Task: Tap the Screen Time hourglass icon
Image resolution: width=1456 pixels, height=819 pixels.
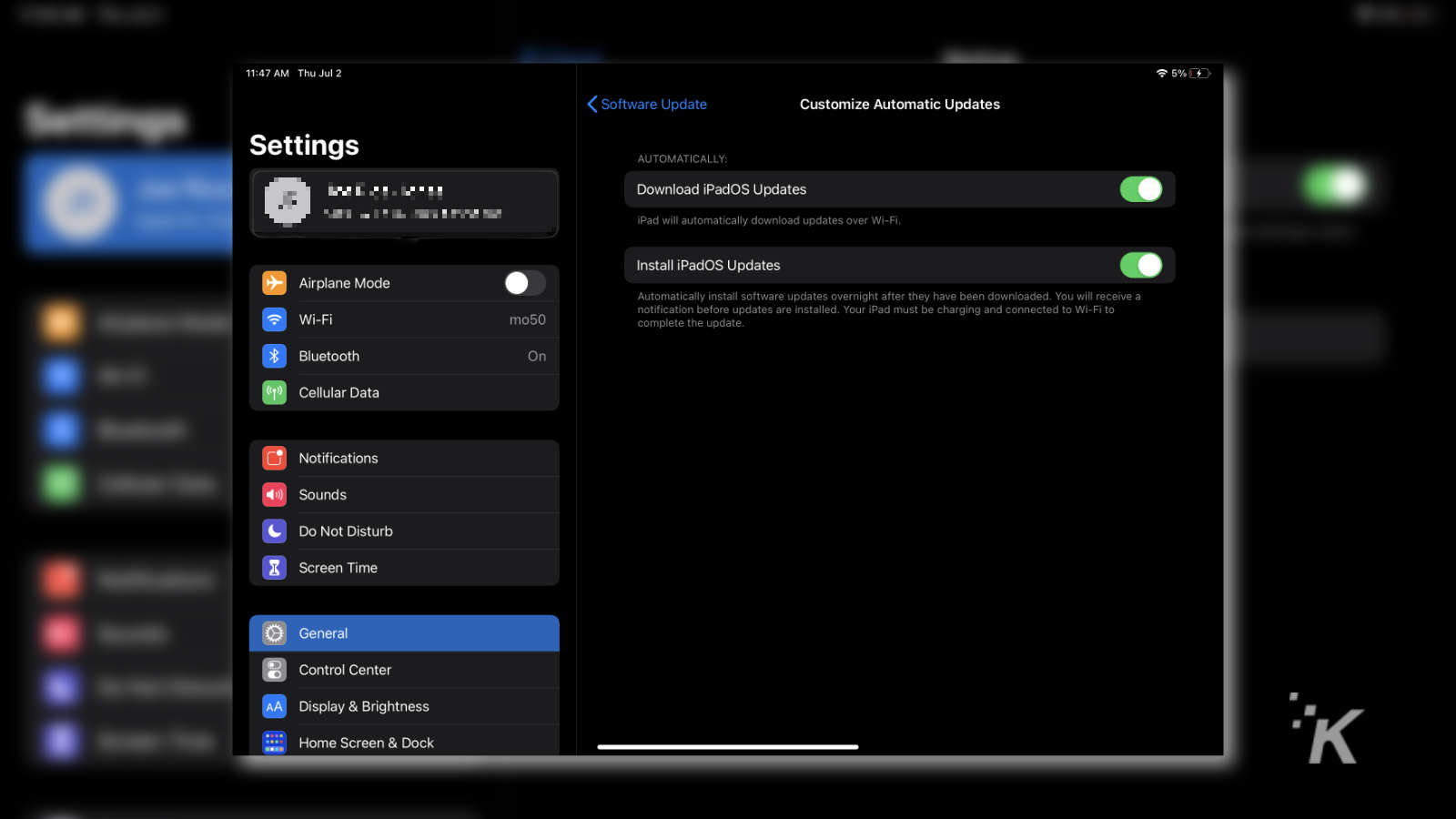Action: coord(274,567)
